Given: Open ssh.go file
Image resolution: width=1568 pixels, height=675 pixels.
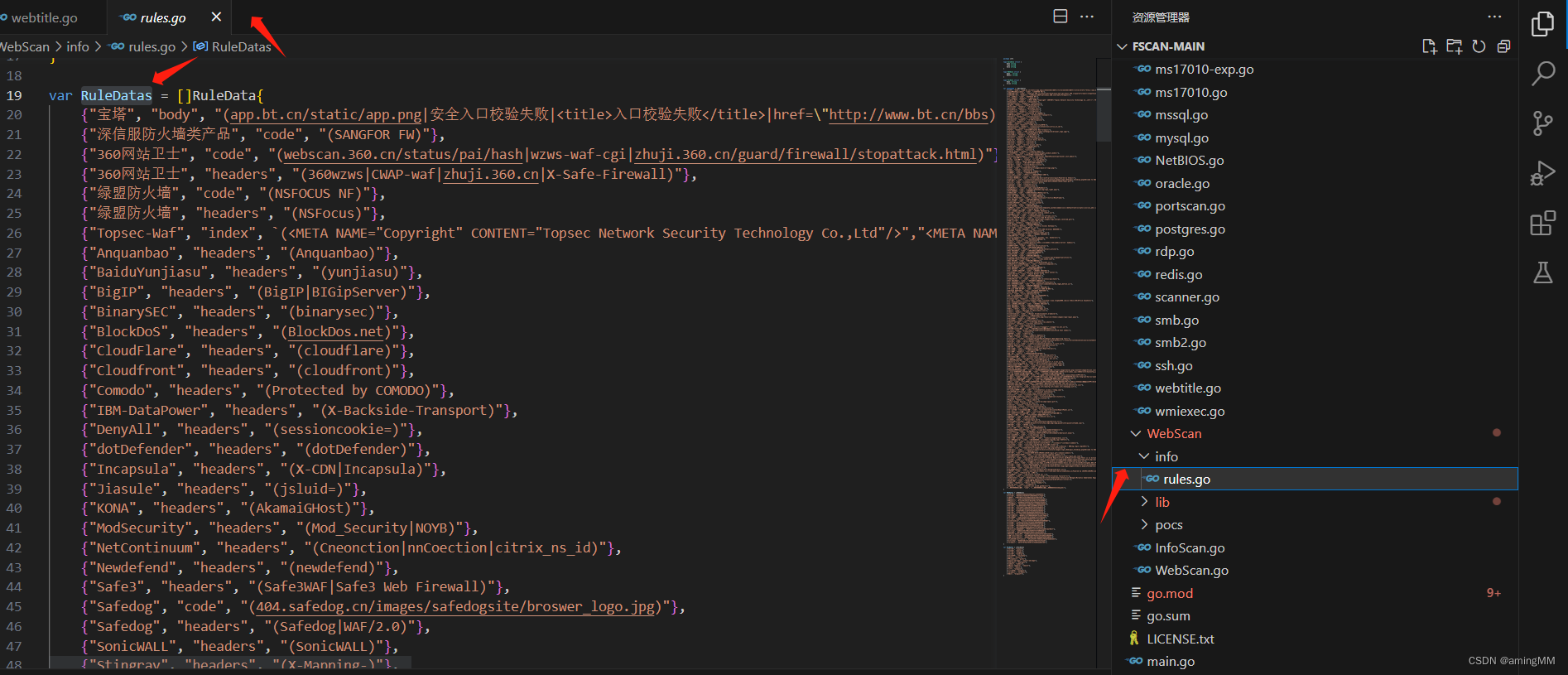Looking at the screenshot, I should tap(1173, 365).
